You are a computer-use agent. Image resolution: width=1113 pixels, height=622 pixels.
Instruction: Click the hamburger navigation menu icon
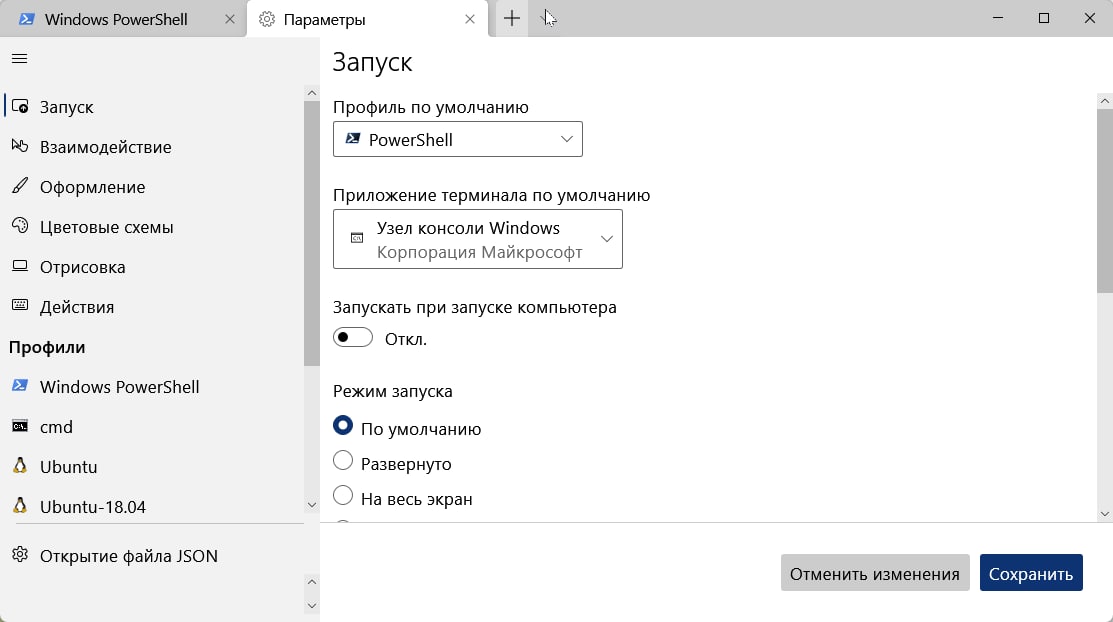19,58
